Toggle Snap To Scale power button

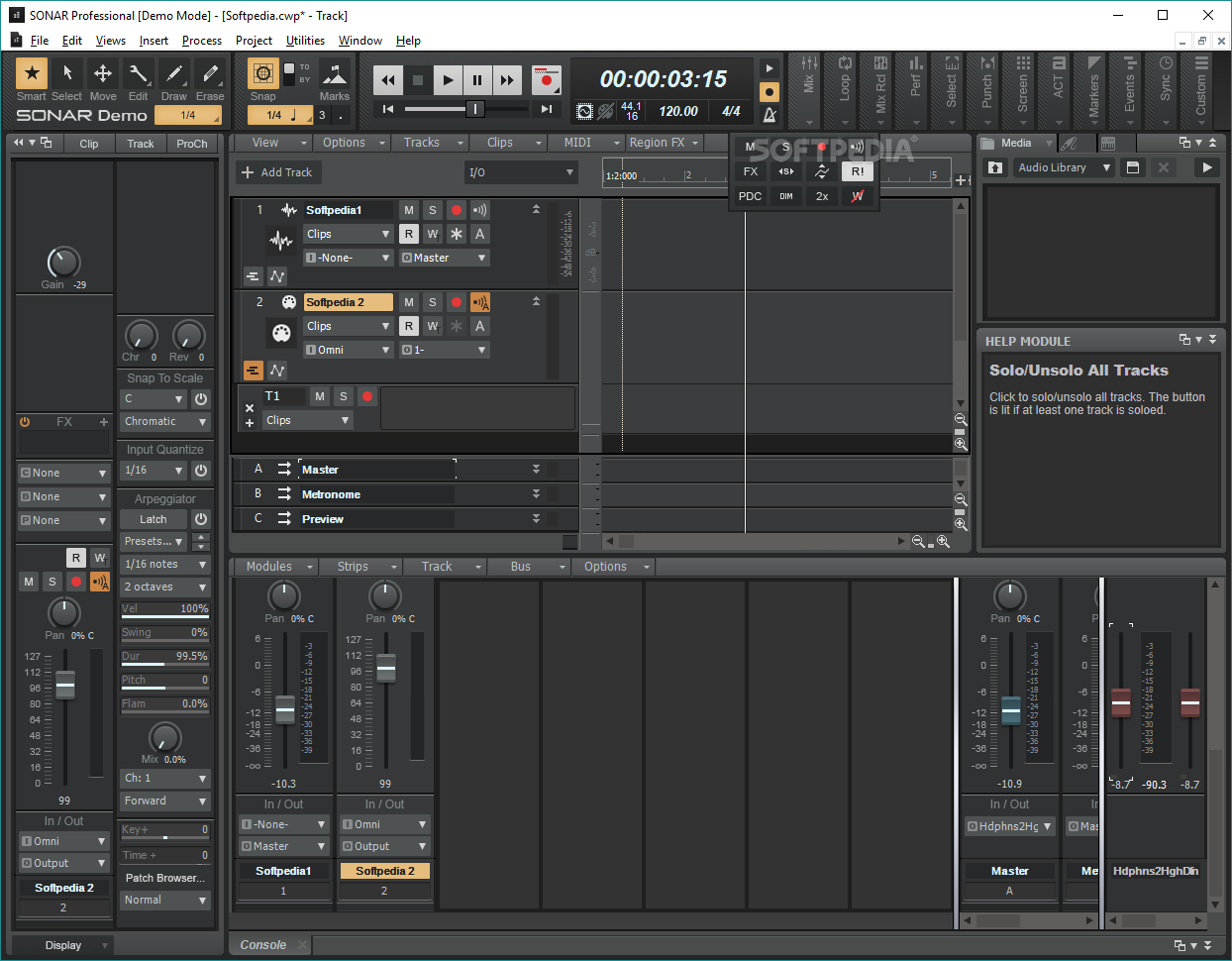click(x=201, y=399)
